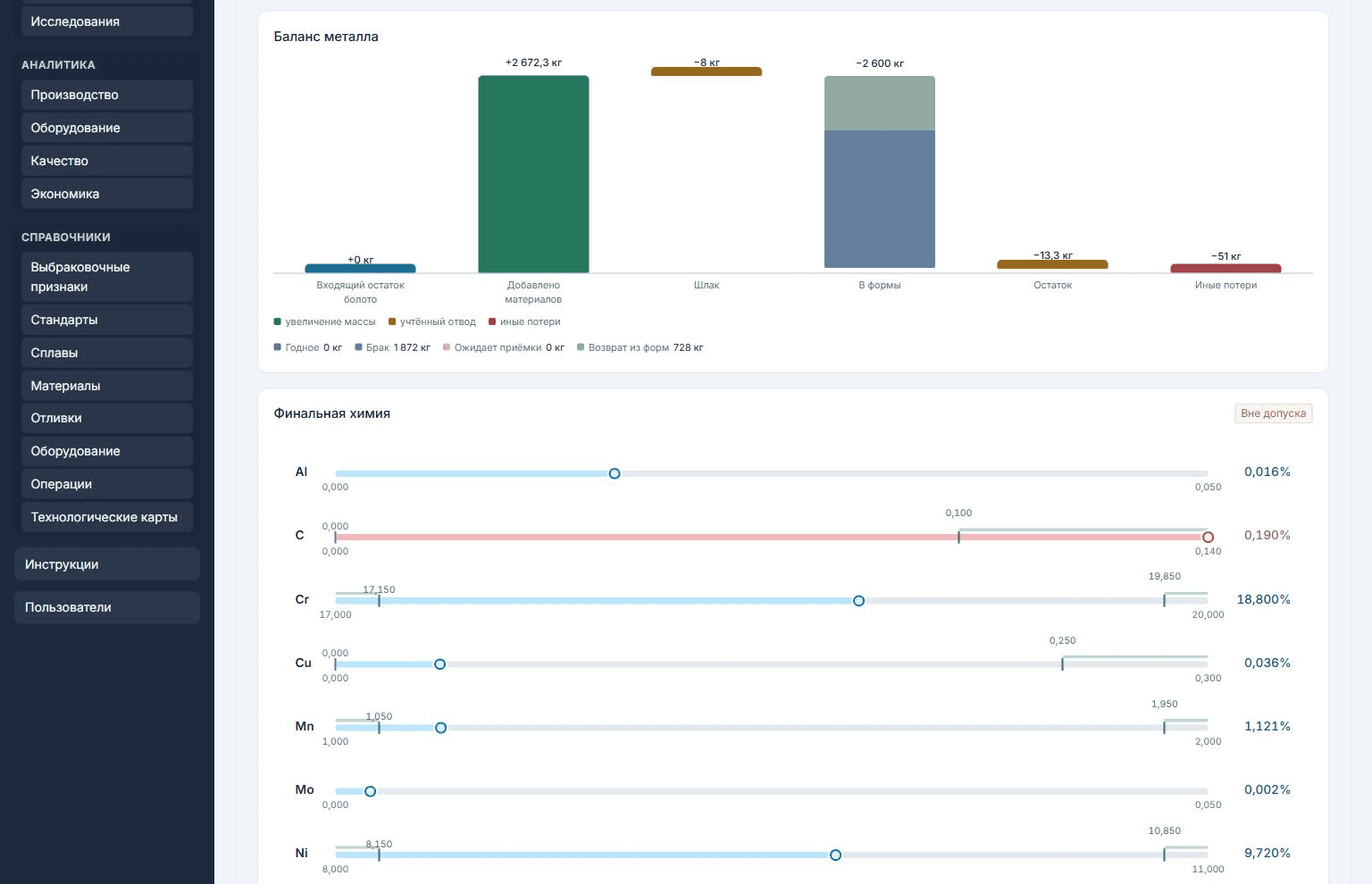Click the Вне допуска status badge
This screenshot has width=1372, height=884.
1274,413
